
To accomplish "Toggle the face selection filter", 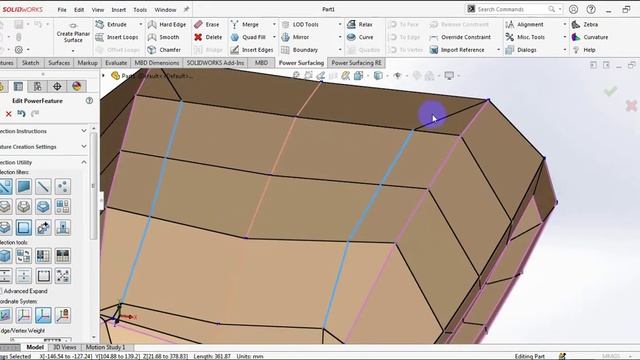I will (x=24, y=187).
